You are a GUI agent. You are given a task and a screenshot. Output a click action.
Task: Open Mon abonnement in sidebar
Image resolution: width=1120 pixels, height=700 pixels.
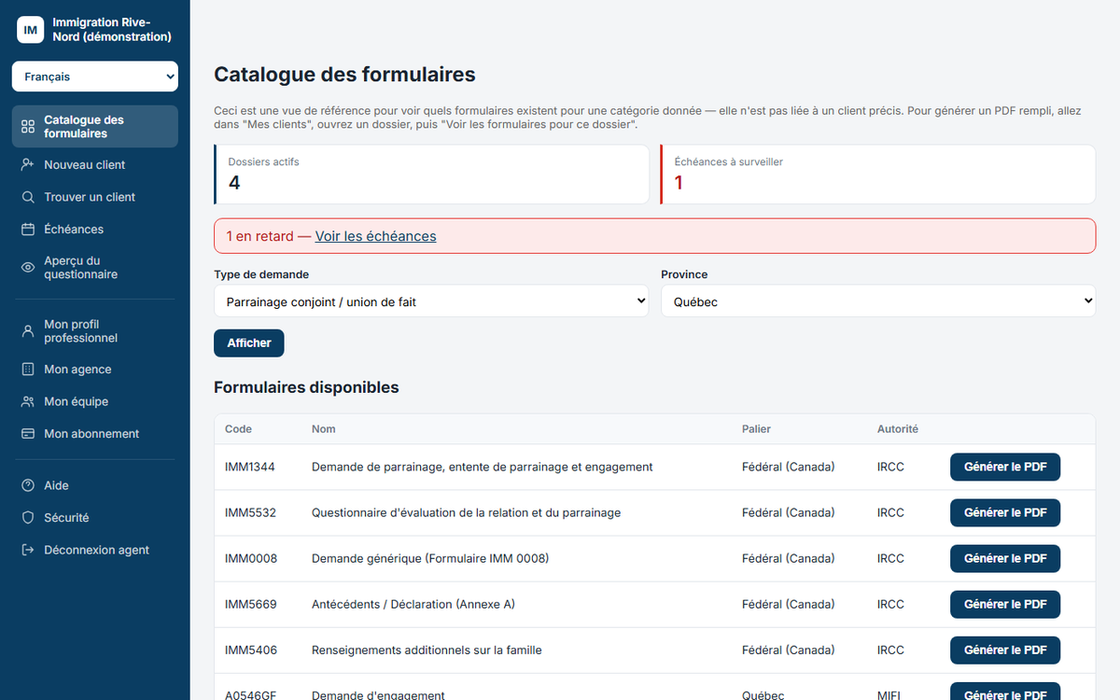click(95, 434)
